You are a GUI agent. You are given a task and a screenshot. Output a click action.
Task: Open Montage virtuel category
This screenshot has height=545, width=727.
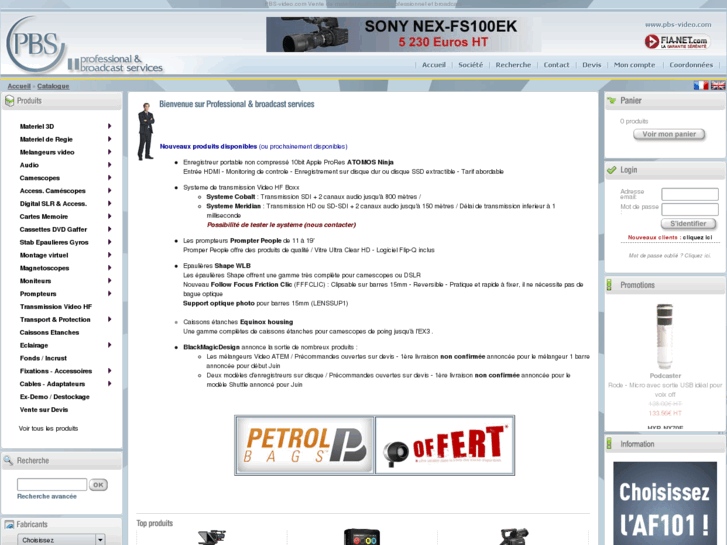point(44,255)
